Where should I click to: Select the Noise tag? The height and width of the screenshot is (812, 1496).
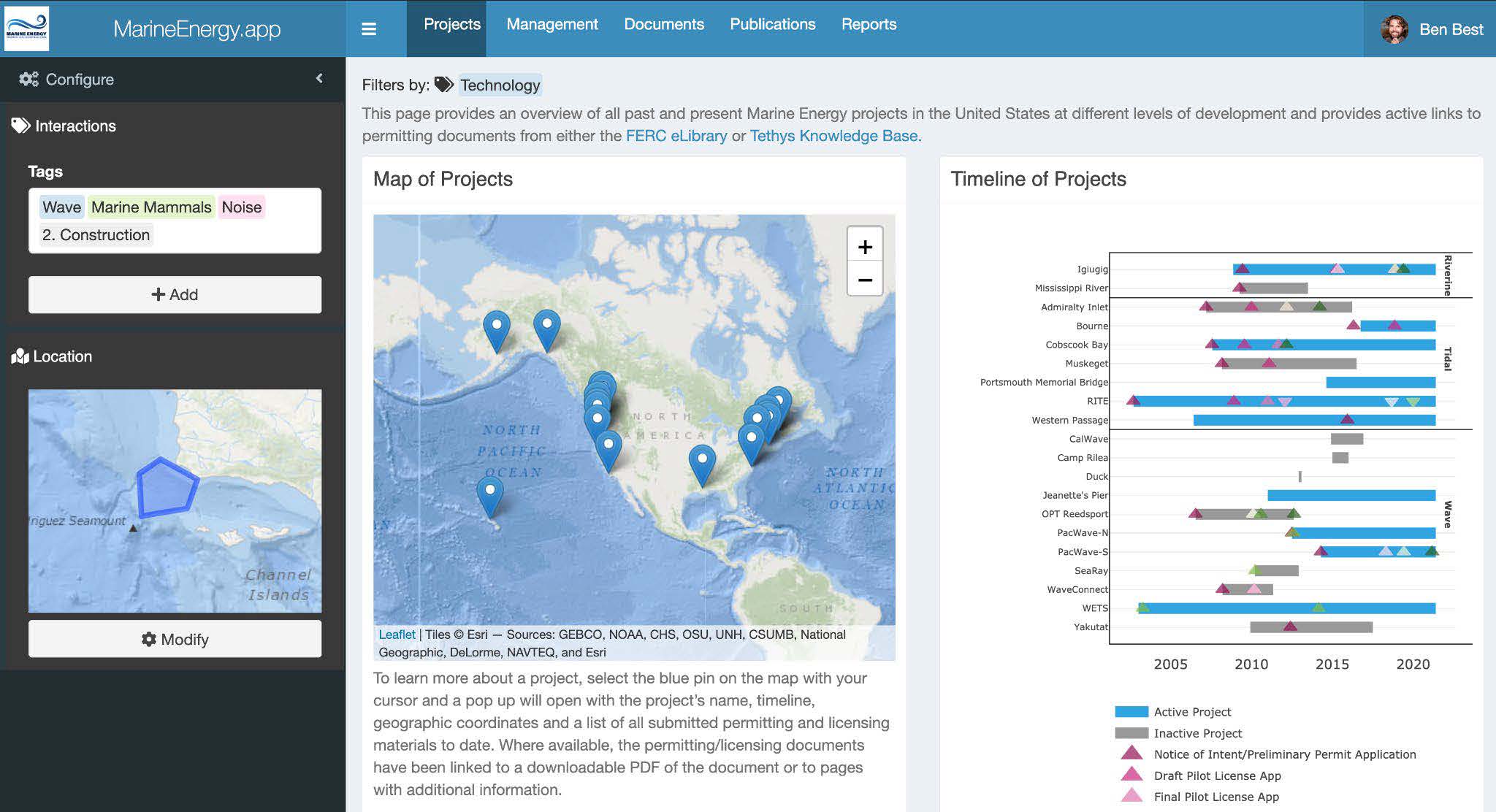(x=242, y=207)
